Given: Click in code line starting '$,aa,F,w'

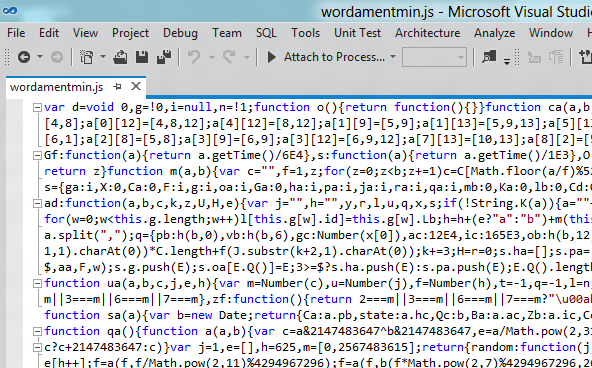Looking at the screenshot, I should coord(318,267).
